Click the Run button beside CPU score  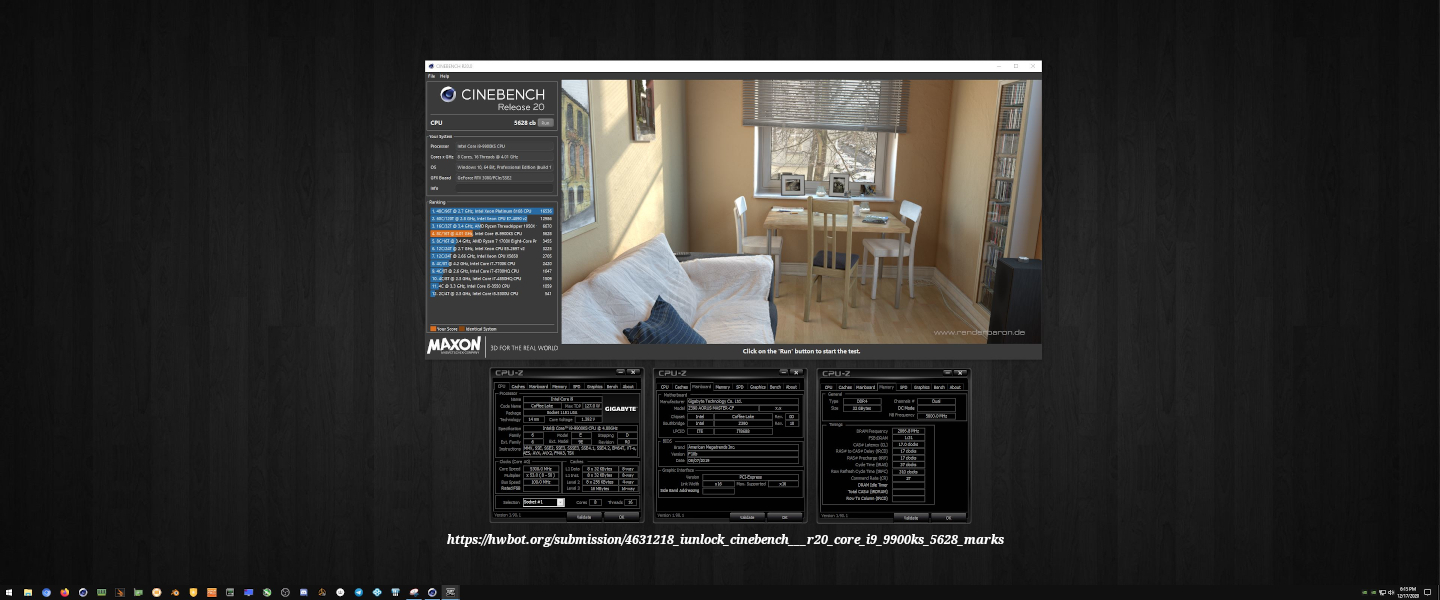click(545, 122)
